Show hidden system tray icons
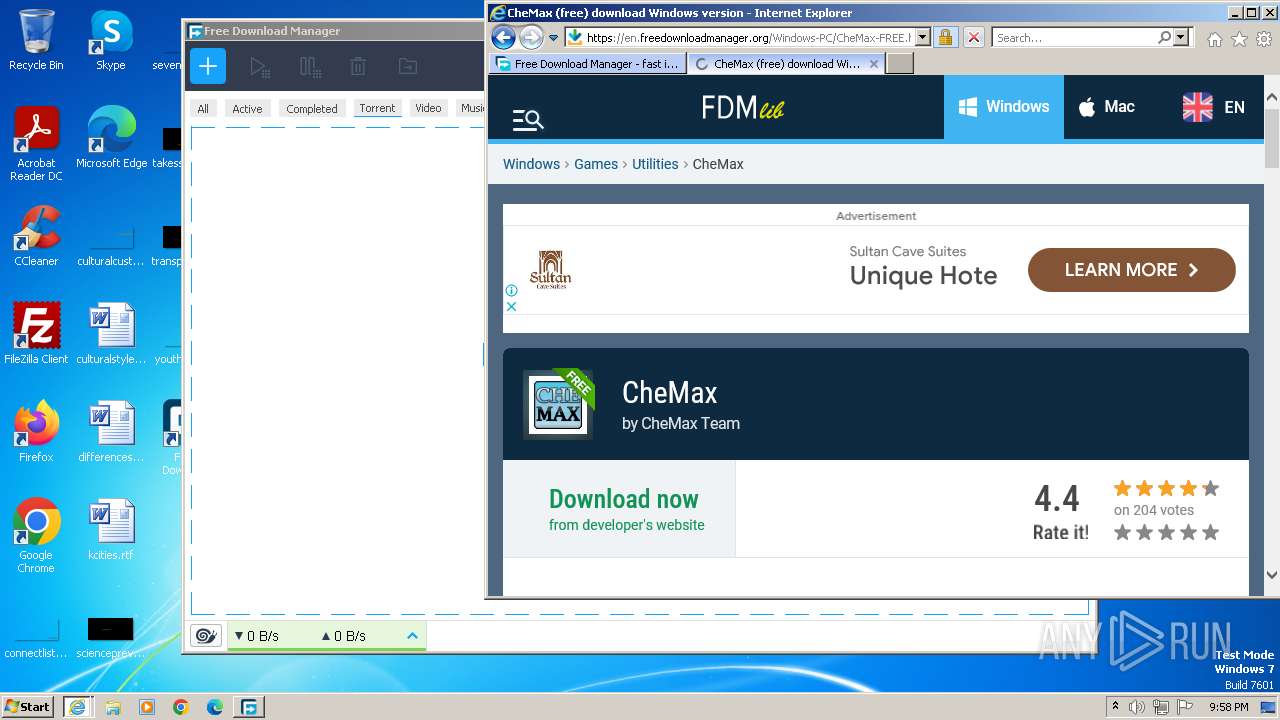The height and width of the screenshot is (720, 1280). coord(1115,707)
